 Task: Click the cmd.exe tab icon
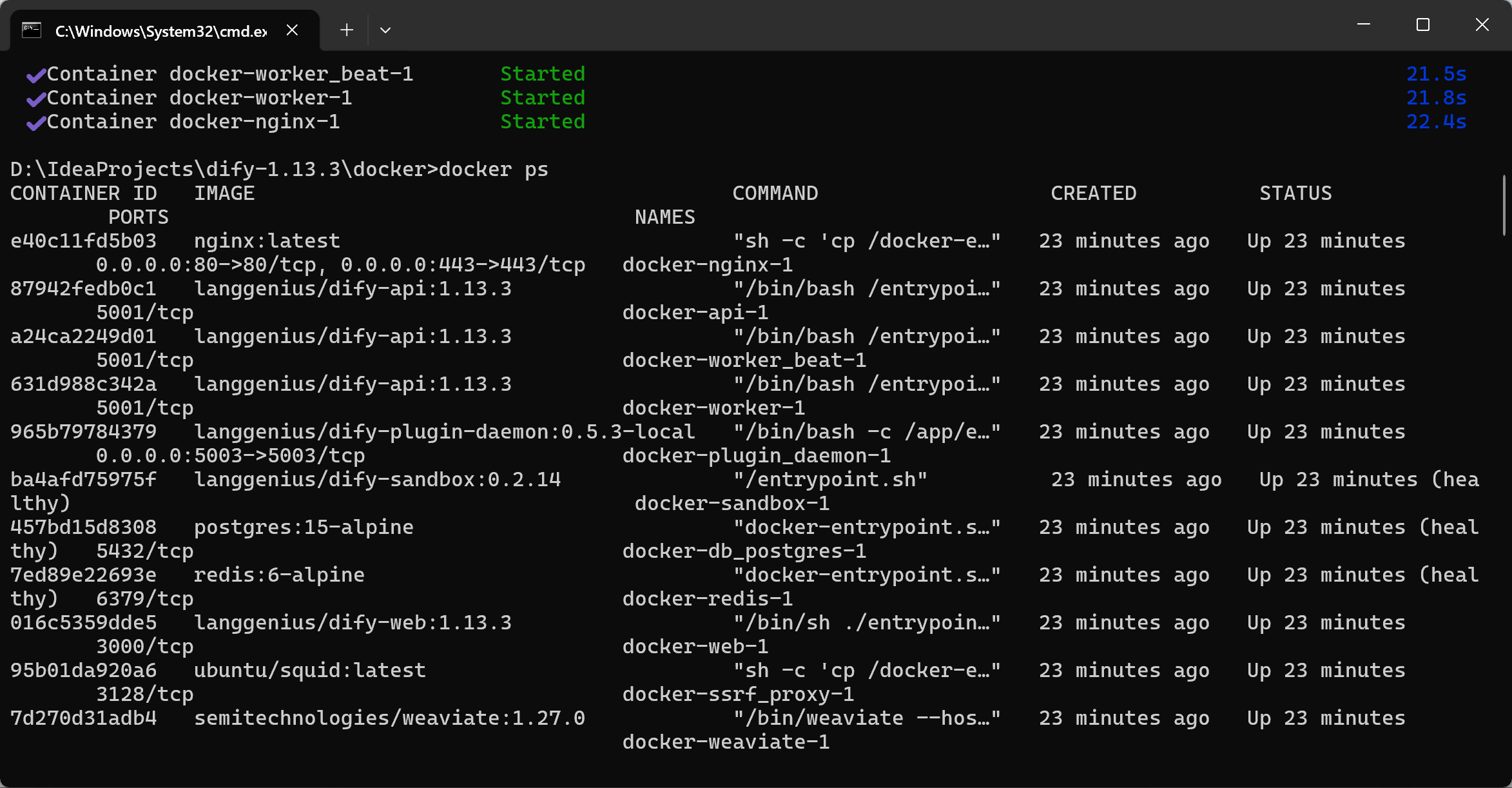coord(32,30)
